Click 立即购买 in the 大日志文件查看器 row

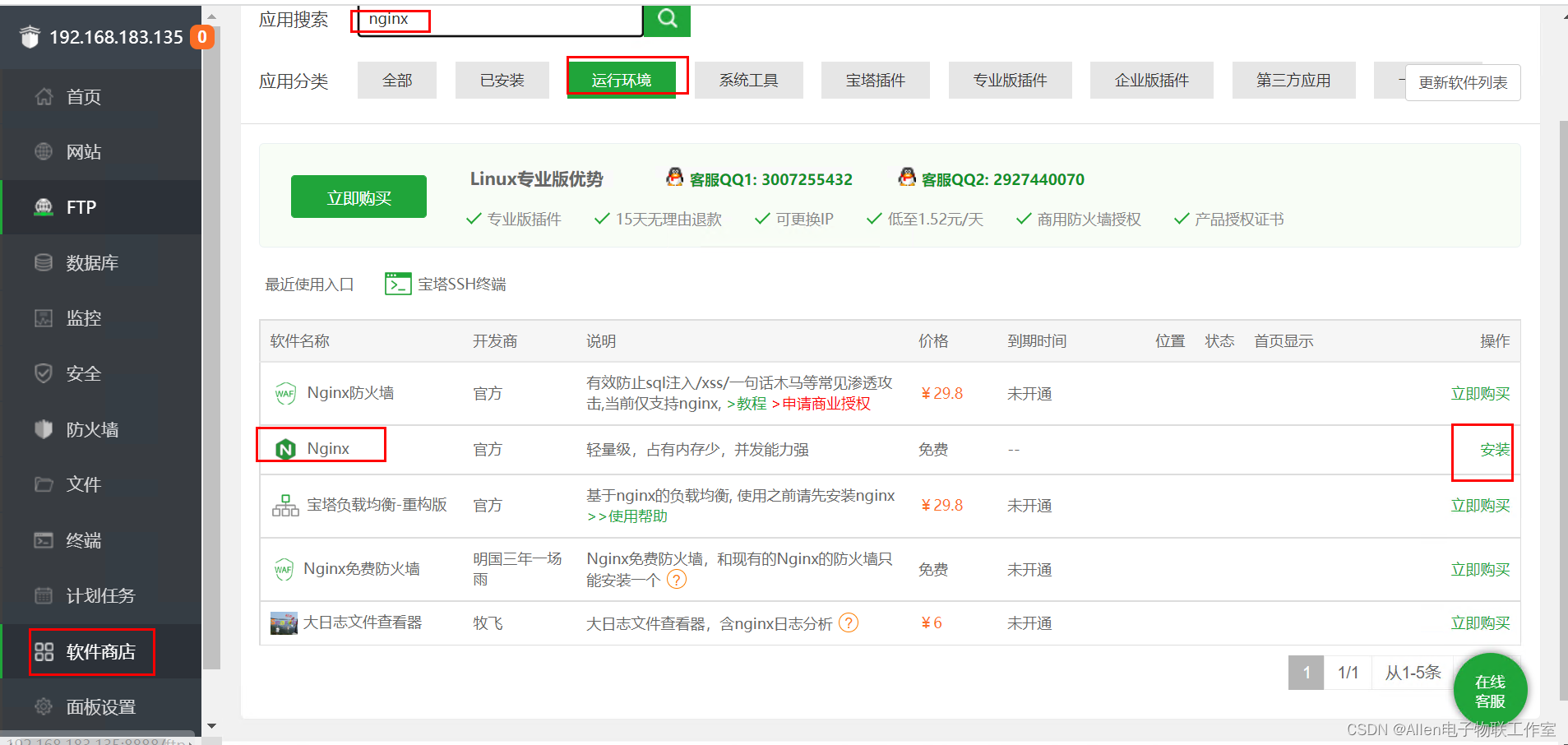tap(1480, 623)
